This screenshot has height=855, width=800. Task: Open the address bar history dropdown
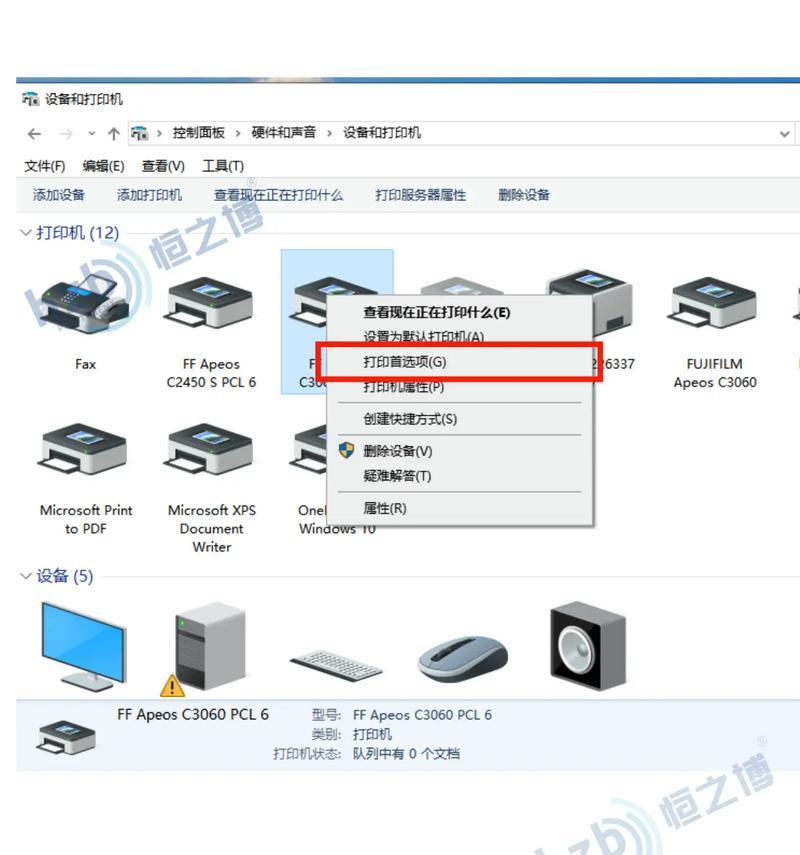(784, 134)
